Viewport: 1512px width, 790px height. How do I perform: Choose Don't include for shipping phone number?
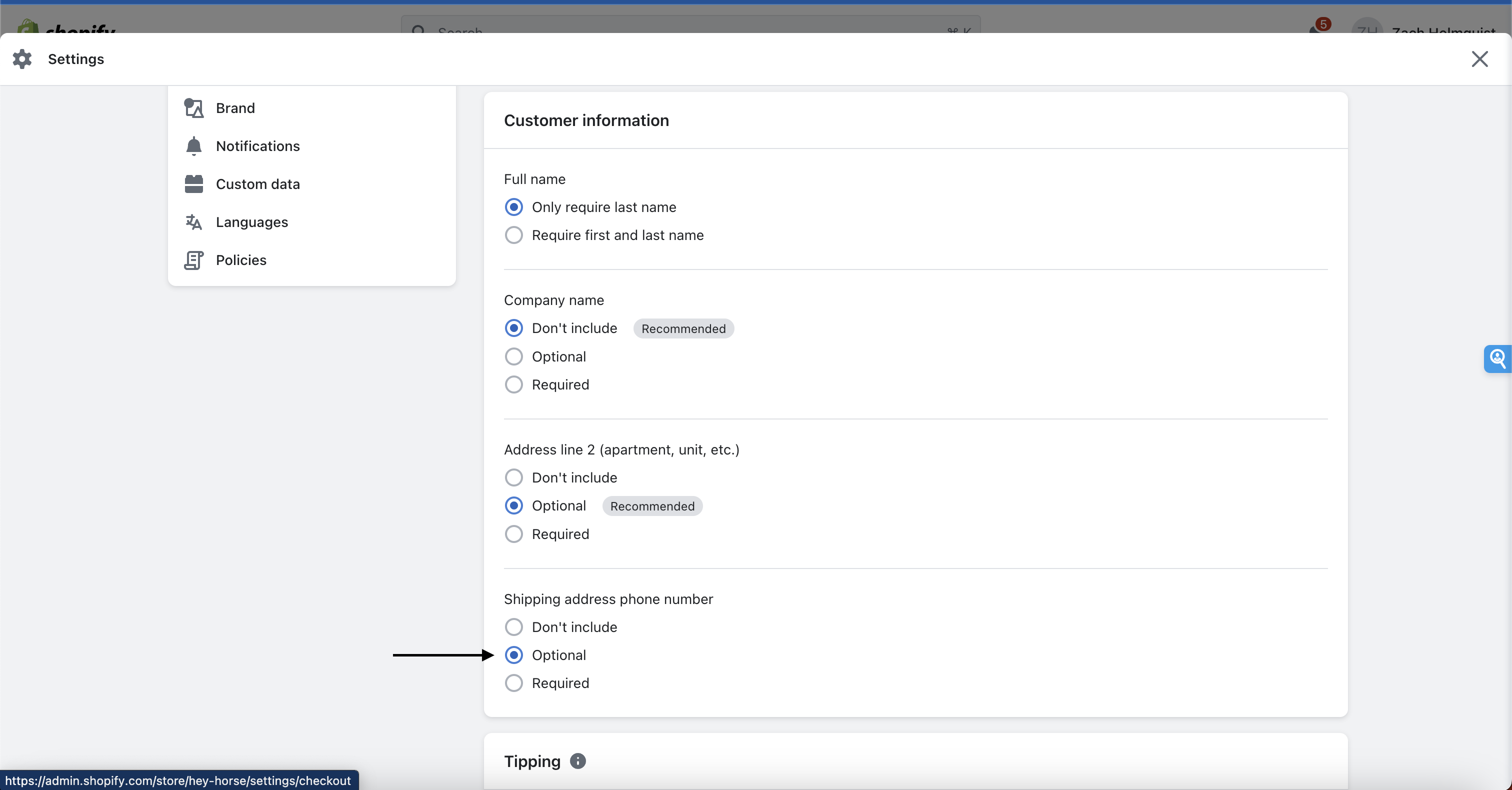click(513, 627)
